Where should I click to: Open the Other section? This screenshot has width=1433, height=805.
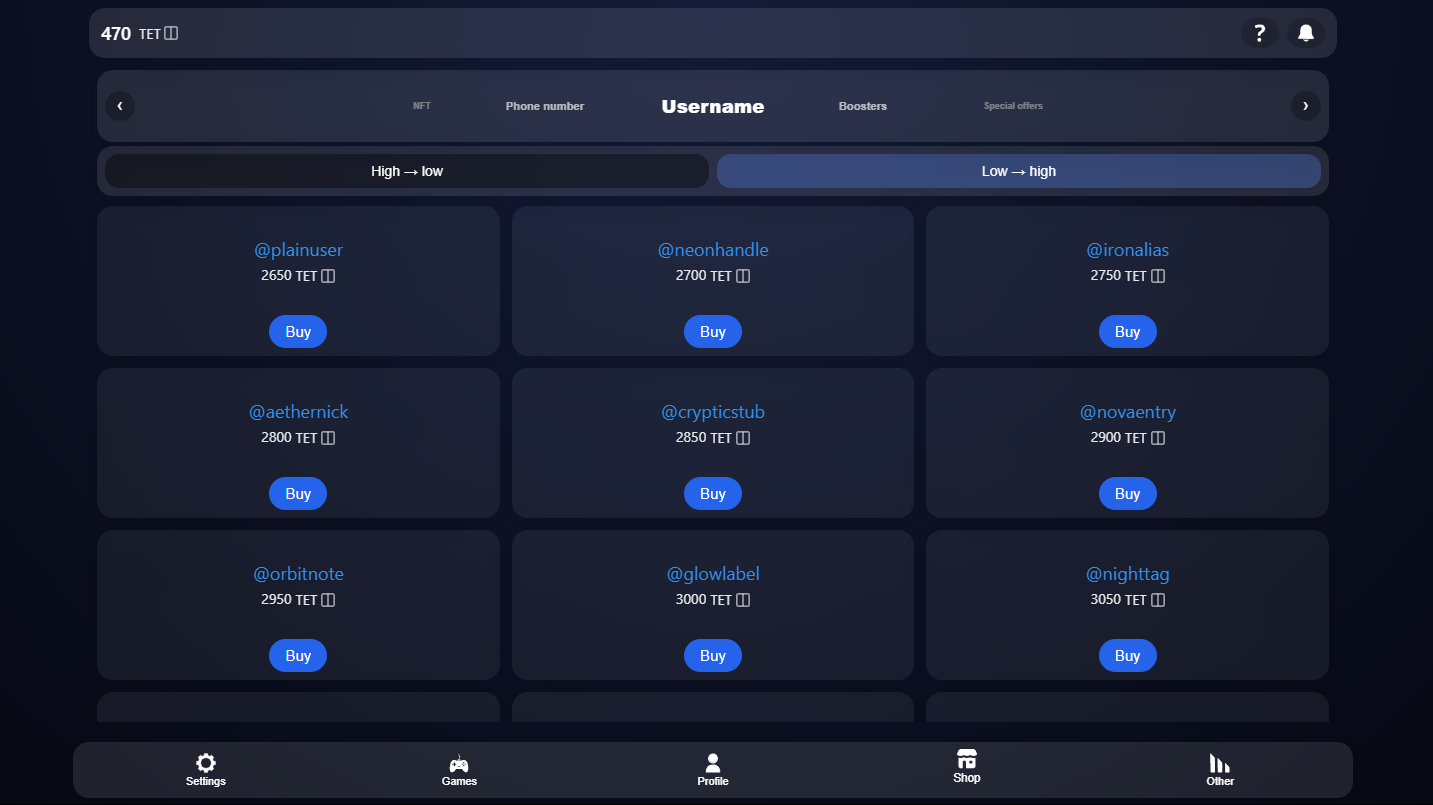click(x=1220, y=770)
